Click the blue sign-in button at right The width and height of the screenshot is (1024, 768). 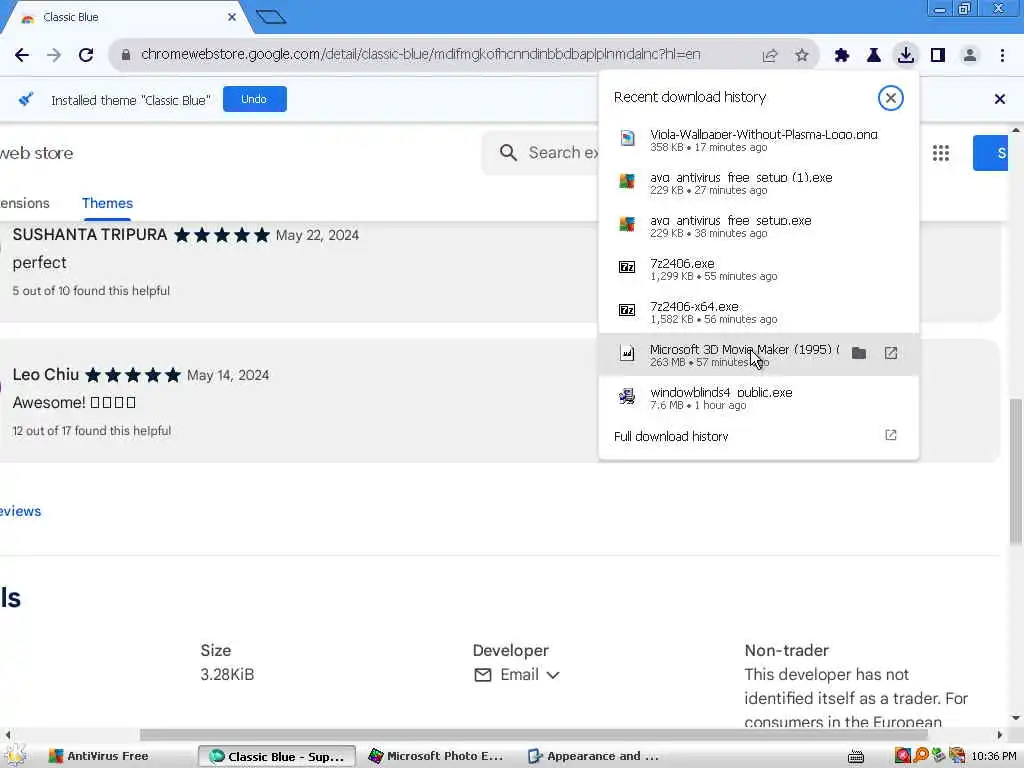tap(991, 153)
